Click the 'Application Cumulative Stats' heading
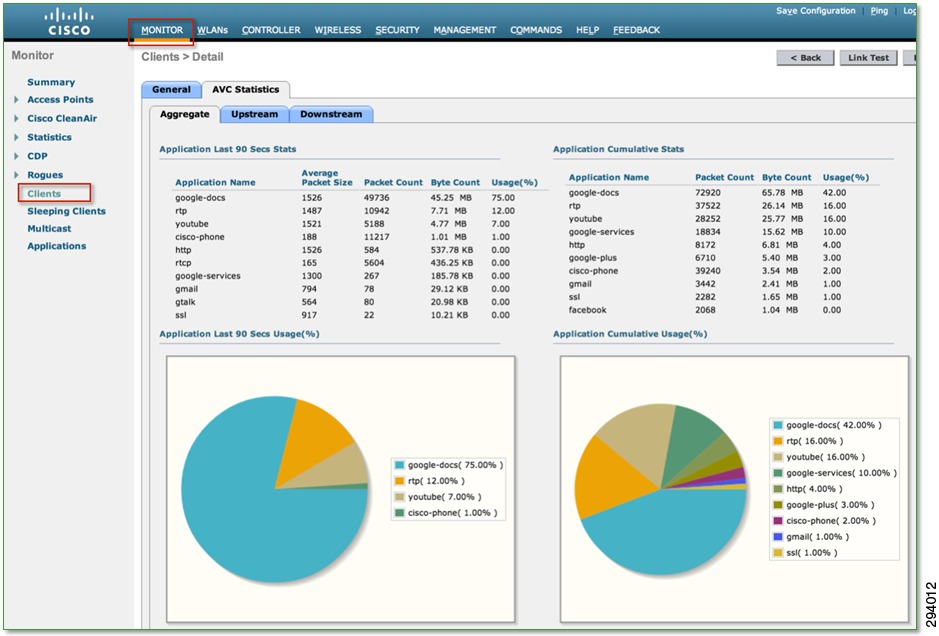The image size is (939, 636). tap(618, 149)
